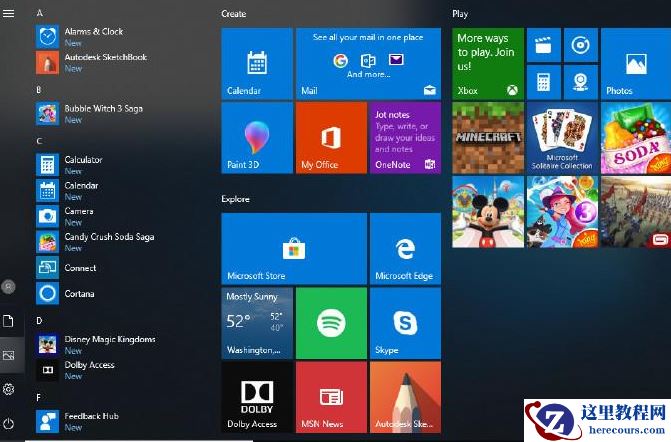Open Settings gear in sidebar

pyautogui.click(x=9, y=389)
